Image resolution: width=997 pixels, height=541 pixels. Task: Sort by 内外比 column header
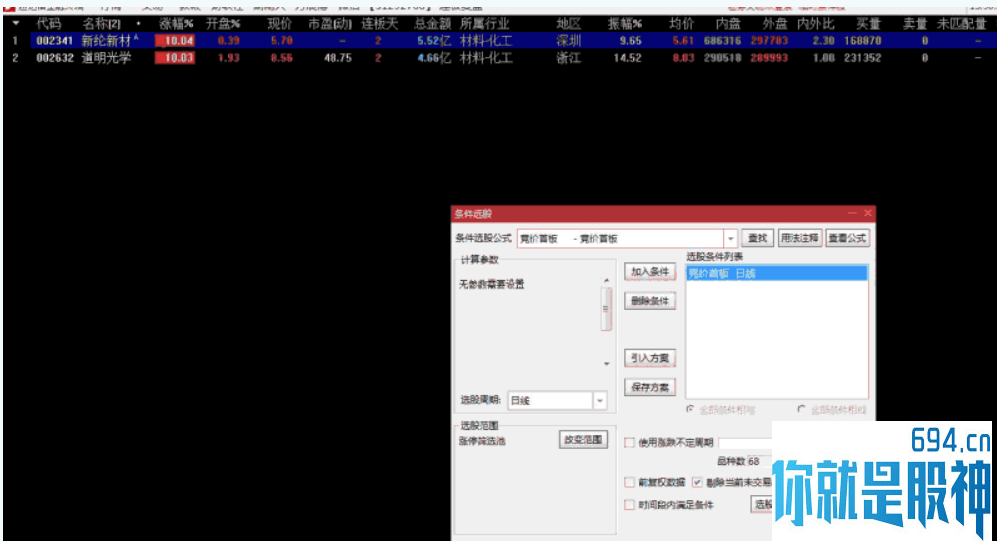pos(816,24)
